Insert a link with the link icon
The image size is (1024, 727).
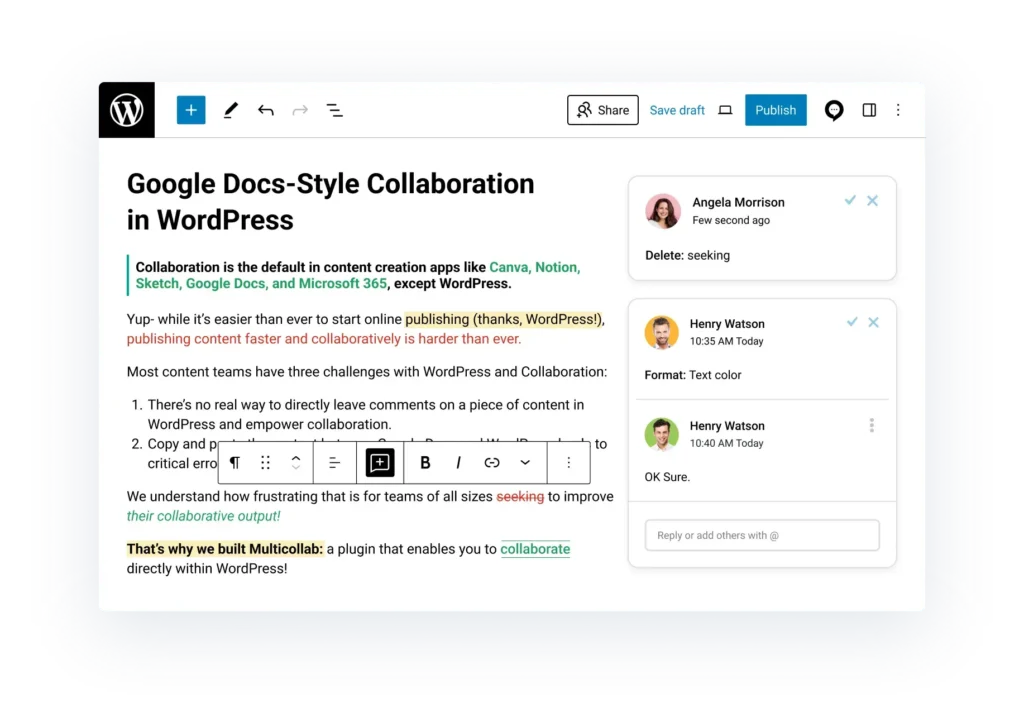click(492, 462)
